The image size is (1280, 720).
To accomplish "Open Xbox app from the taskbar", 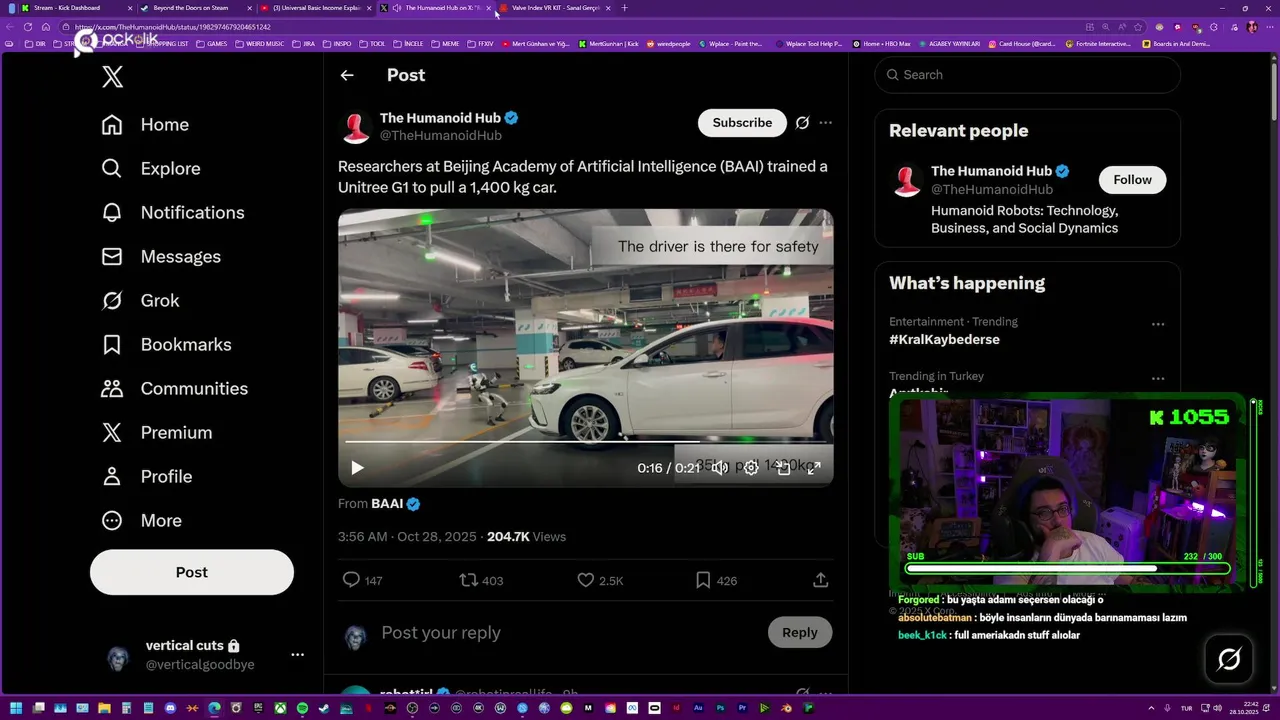I will 280,708.
